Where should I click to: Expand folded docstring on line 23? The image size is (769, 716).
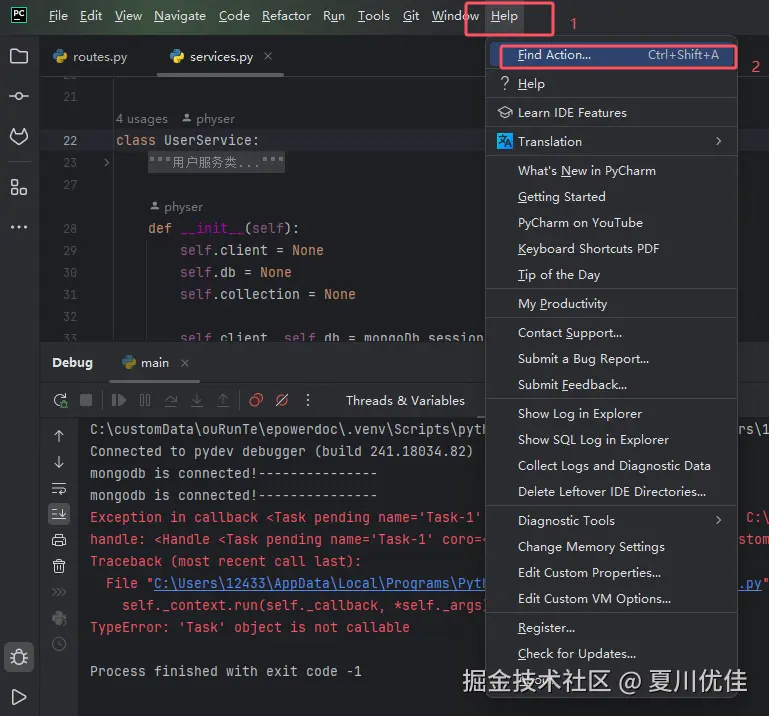[106, 162]
